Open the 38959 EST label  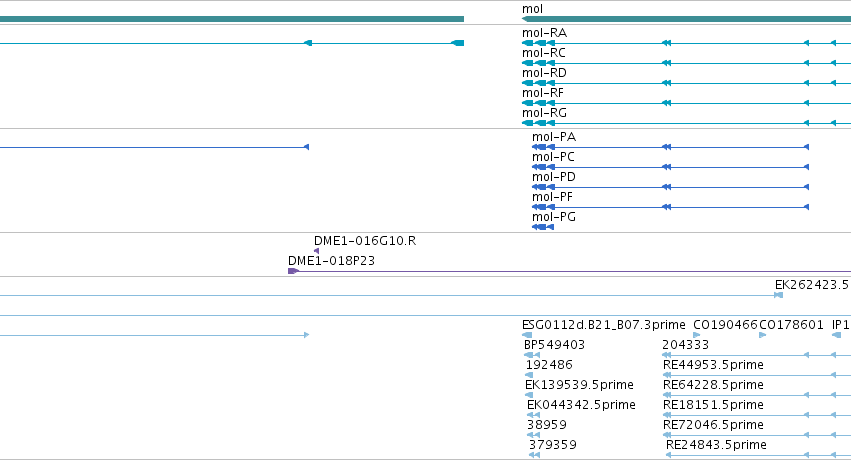(x=547, y=425)
